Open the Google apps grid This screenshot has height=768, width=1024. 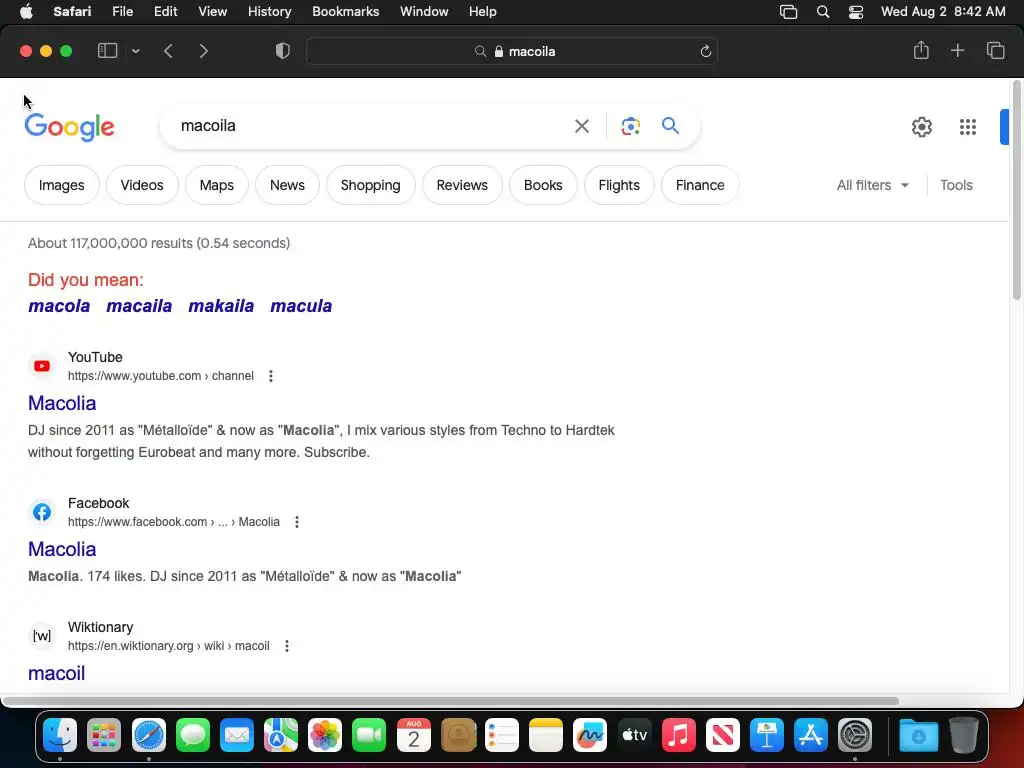[x=968, y=127]
